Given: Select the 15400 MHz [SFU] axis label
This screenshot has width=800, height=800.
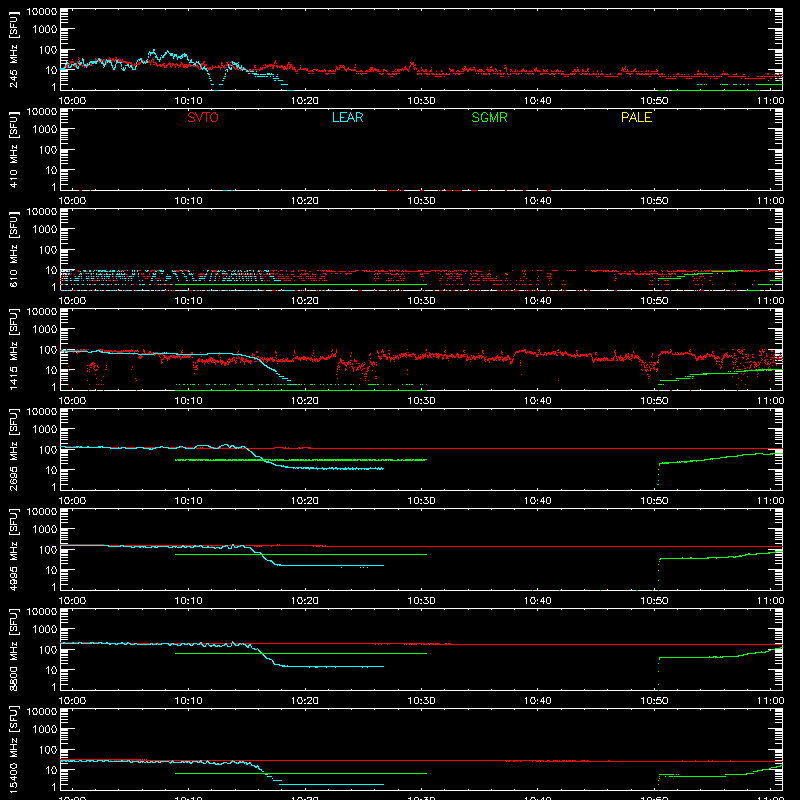Looking at the screenshot, I should click(14, 750).
